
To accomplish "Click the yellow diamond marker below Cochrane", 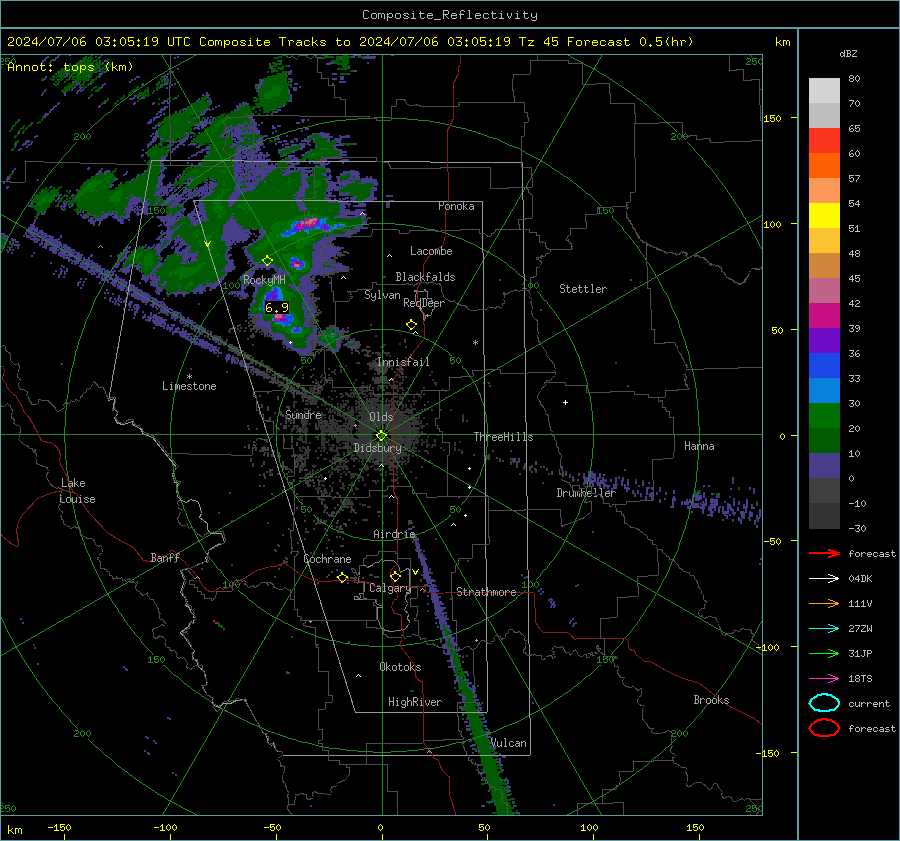I will 342,578.
